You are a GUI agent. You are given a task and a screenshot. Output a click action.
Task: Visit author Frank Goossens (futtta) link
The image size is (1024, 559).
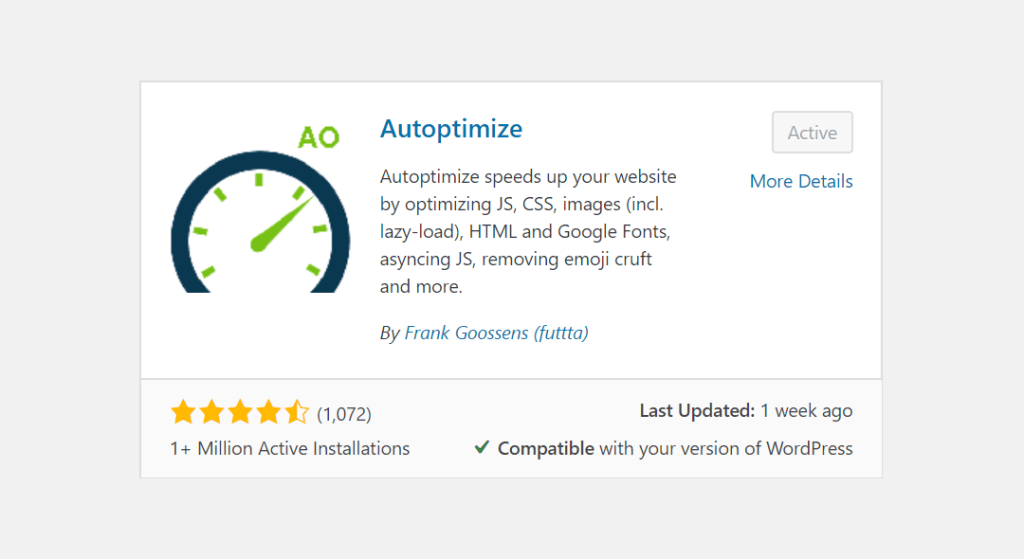point(496,333)
